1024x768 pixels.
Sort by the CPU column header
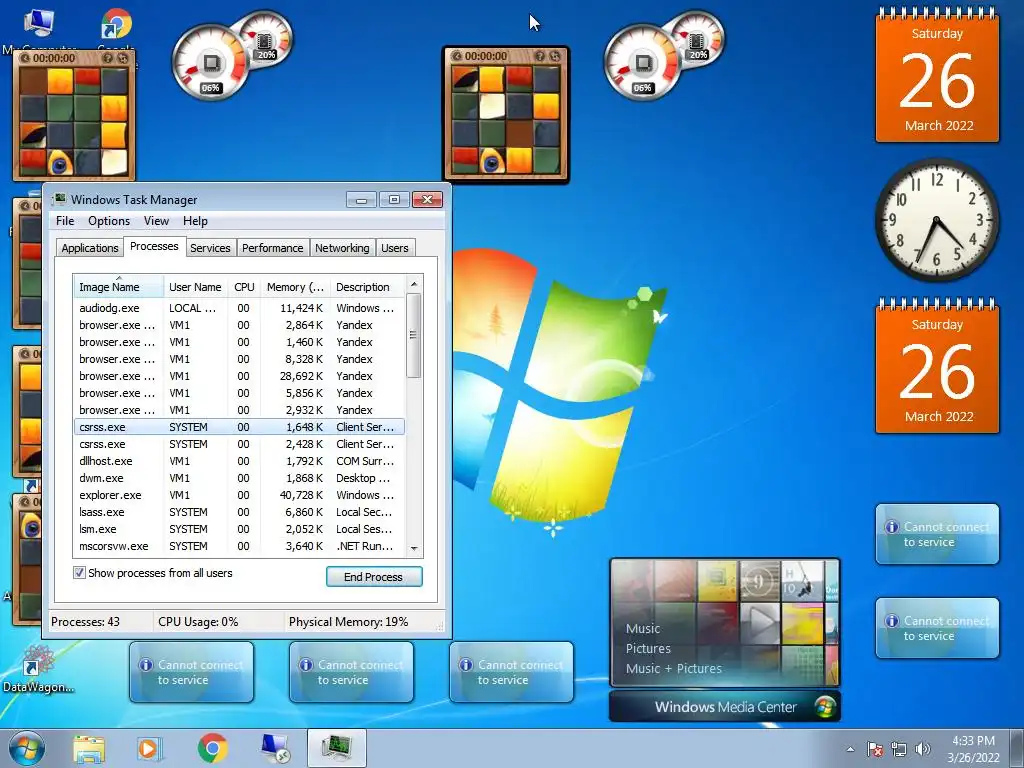coord(244,287)
